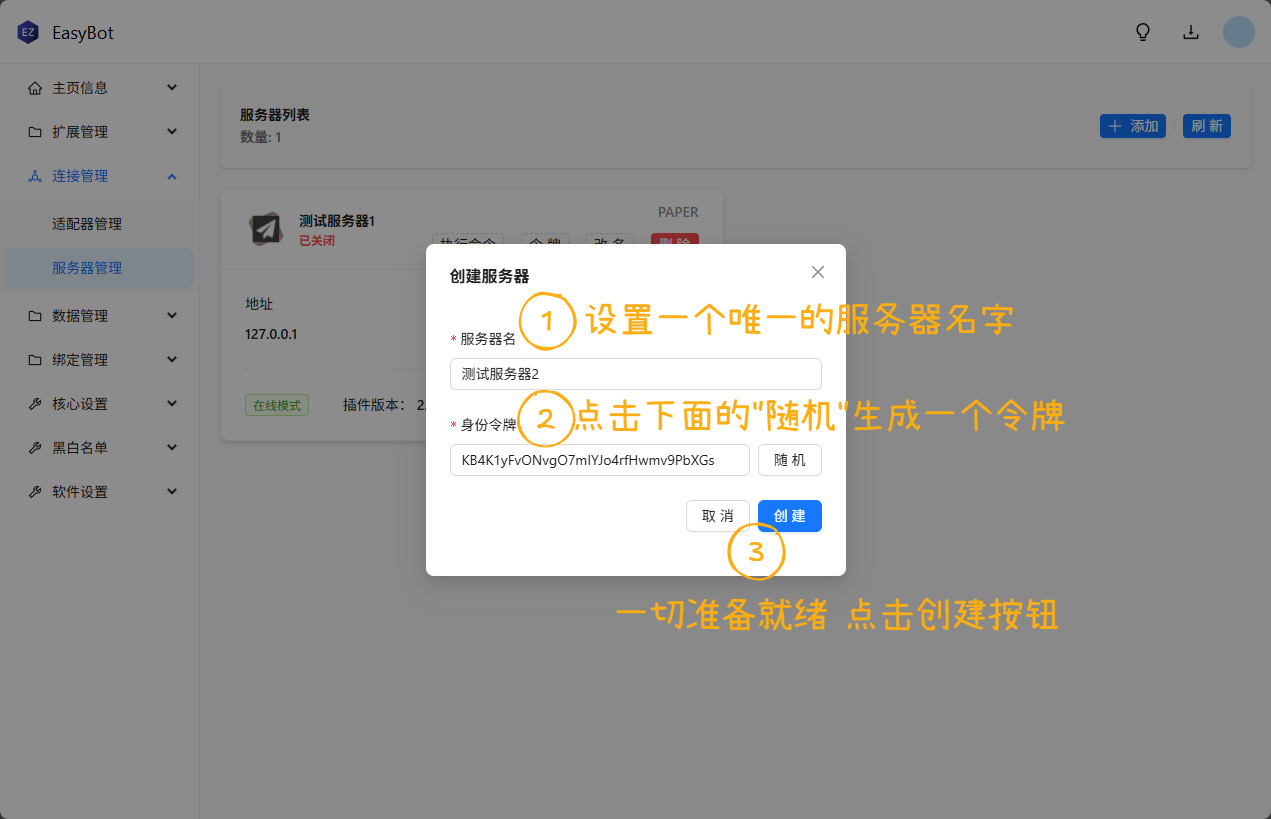
Task: Open the user avatar menu
Action: pos(1238,32)
